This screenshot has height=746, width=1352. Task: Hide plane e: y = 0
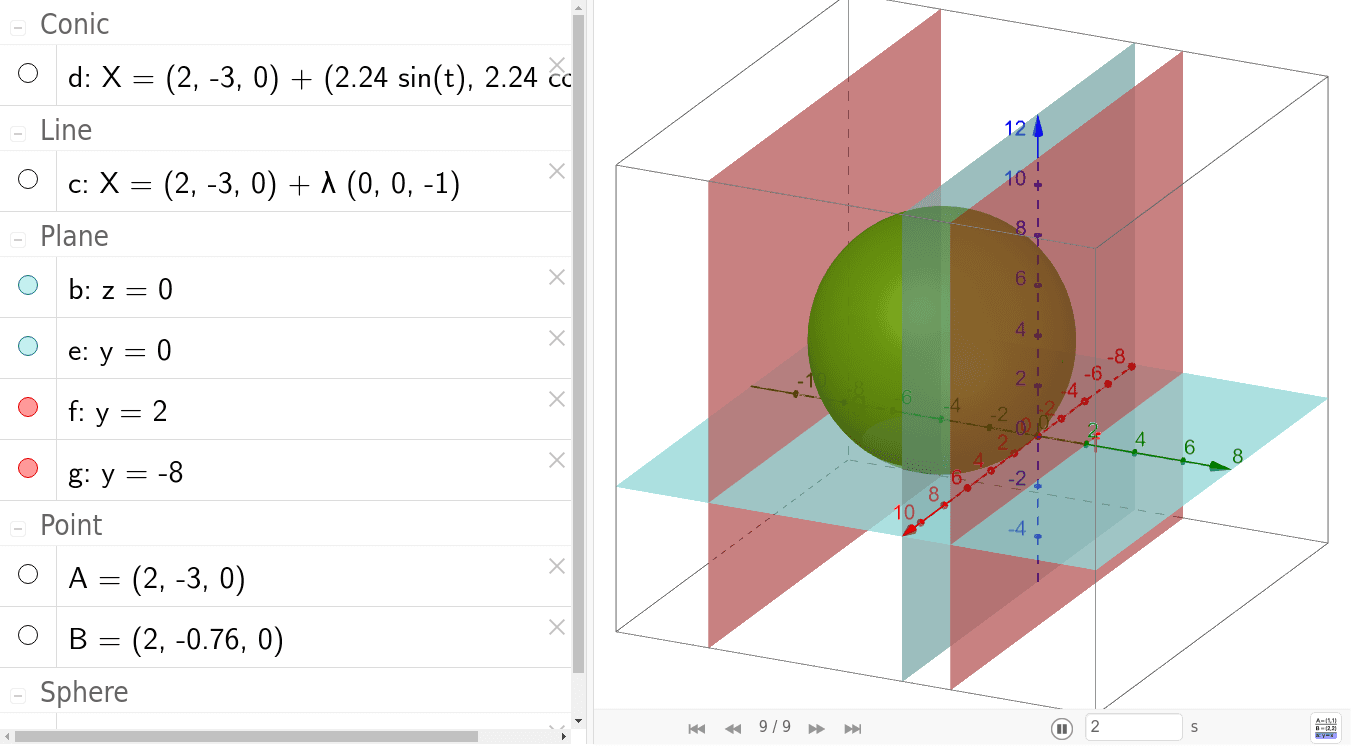pos(28,346)
